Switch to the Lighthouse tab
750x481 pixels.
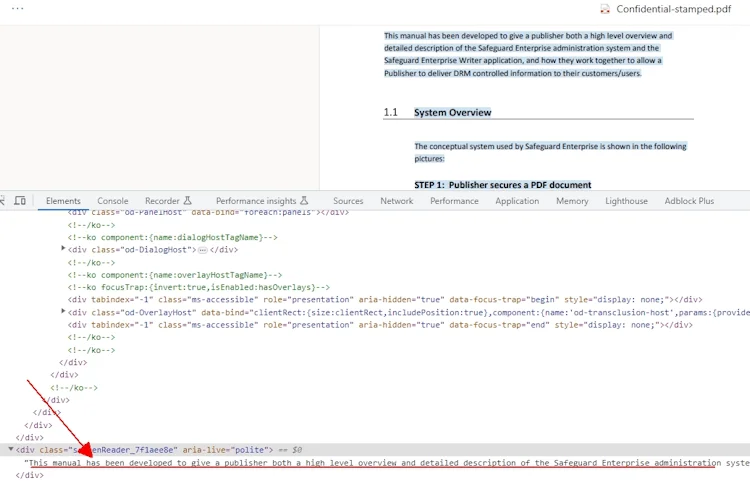tap(626, 201)
